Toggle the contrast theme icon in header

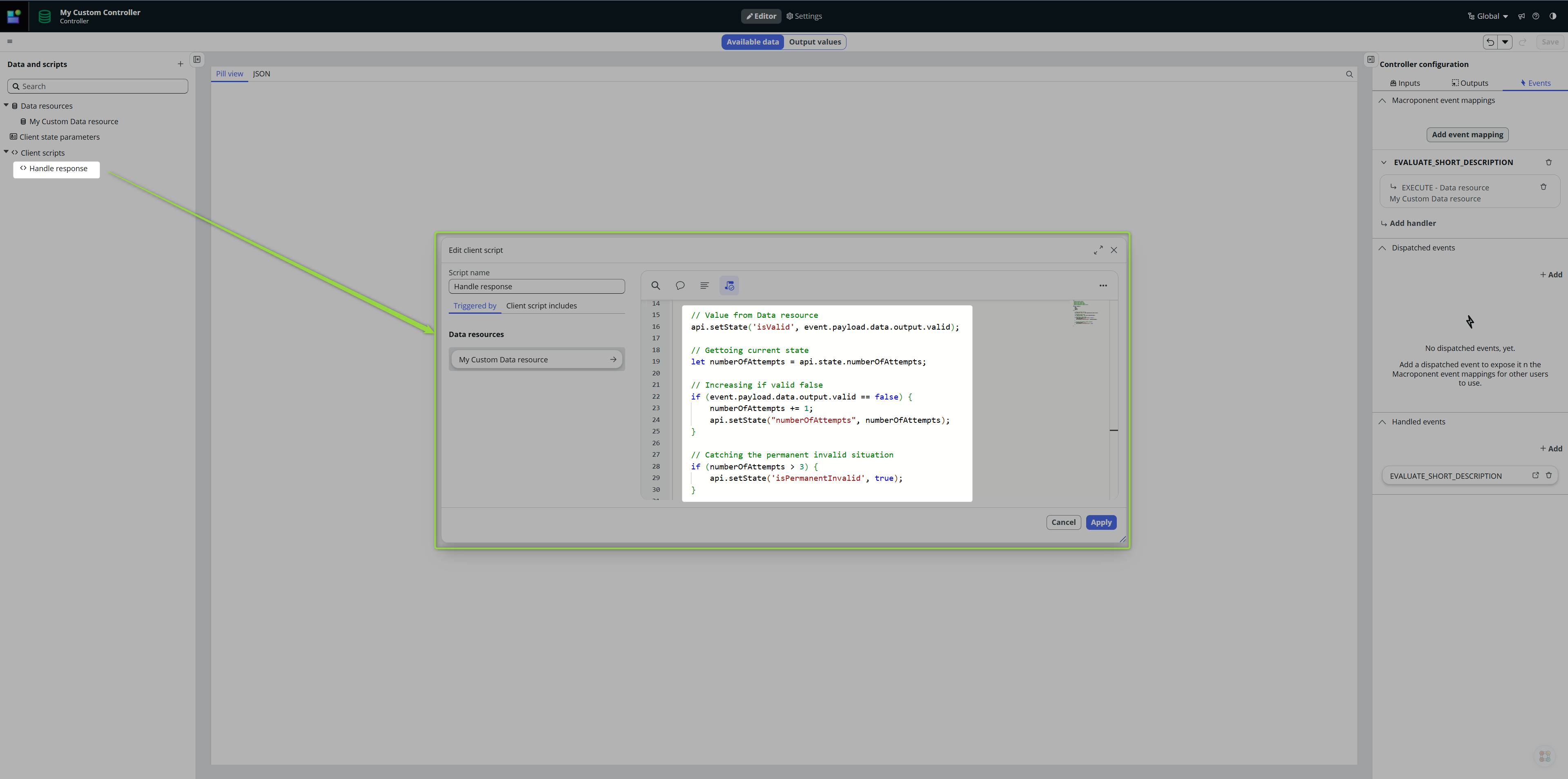(1553, 16)
